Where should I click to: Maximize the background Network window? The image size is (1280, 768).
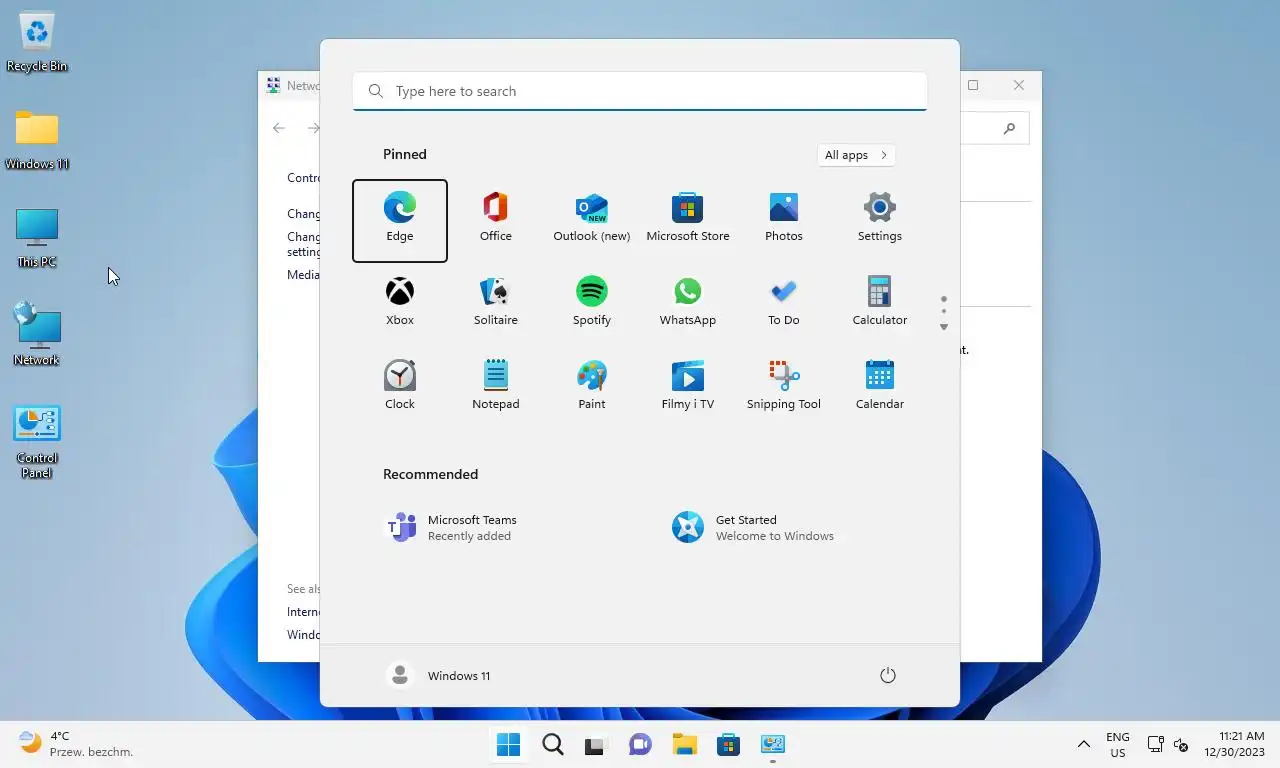[x=973, y=85]
